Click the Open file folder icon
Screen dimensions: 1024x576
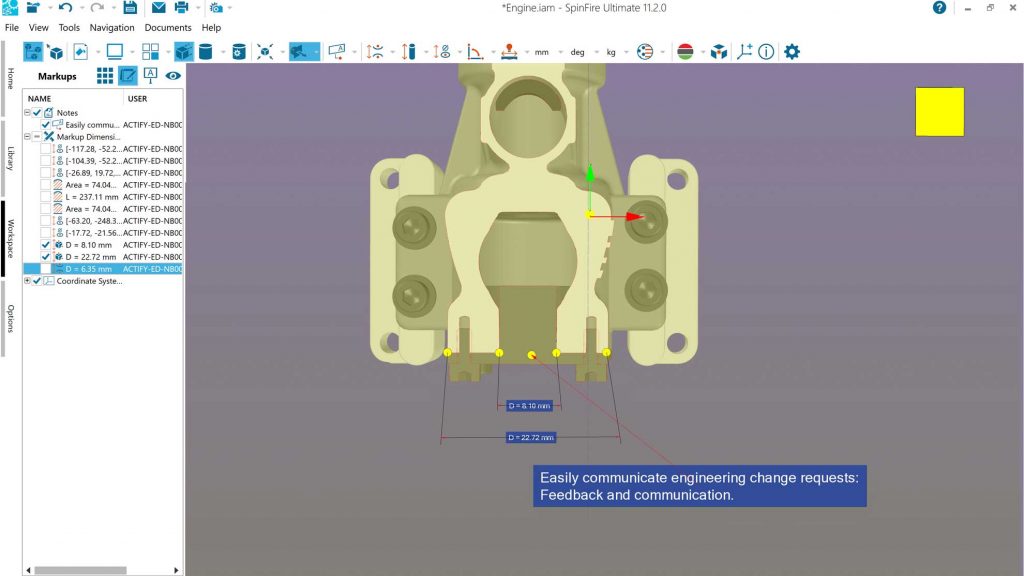click(x=33, y=8)
